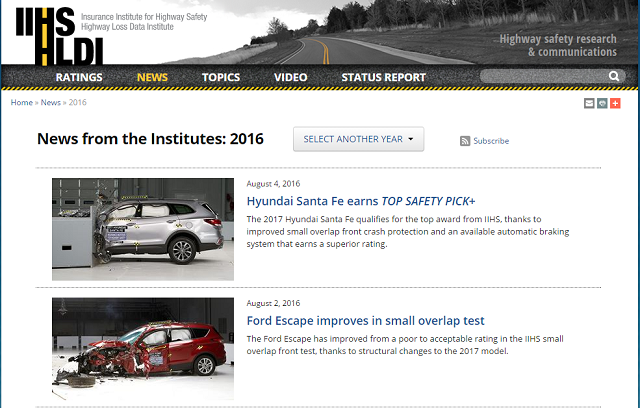The width and height of the screenshot is (640, 408).
Task: Click the Santa Fe article summary paragraph
Action: [x=408, y=232]
